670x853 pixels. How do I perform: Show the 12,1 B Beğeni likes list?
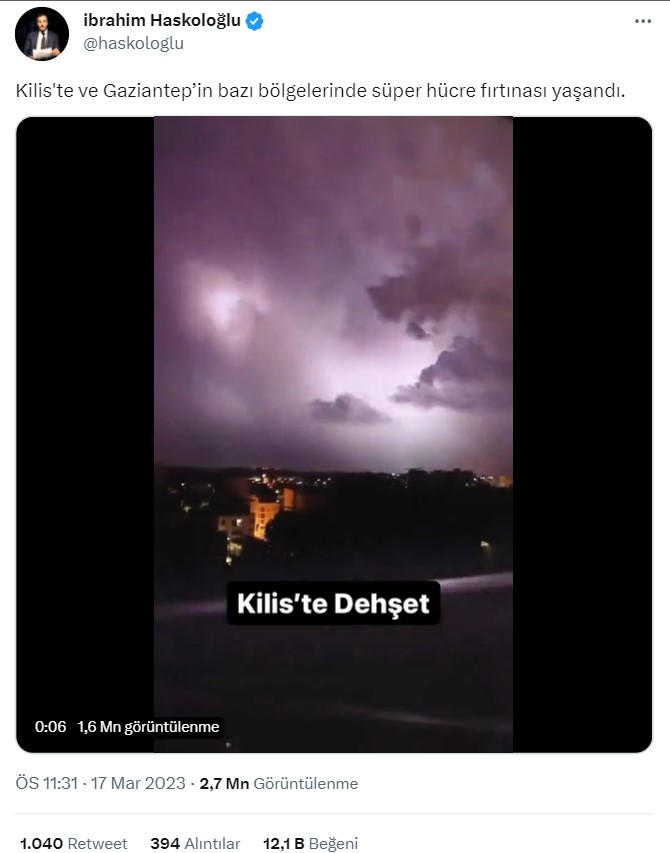coord(311,843)
